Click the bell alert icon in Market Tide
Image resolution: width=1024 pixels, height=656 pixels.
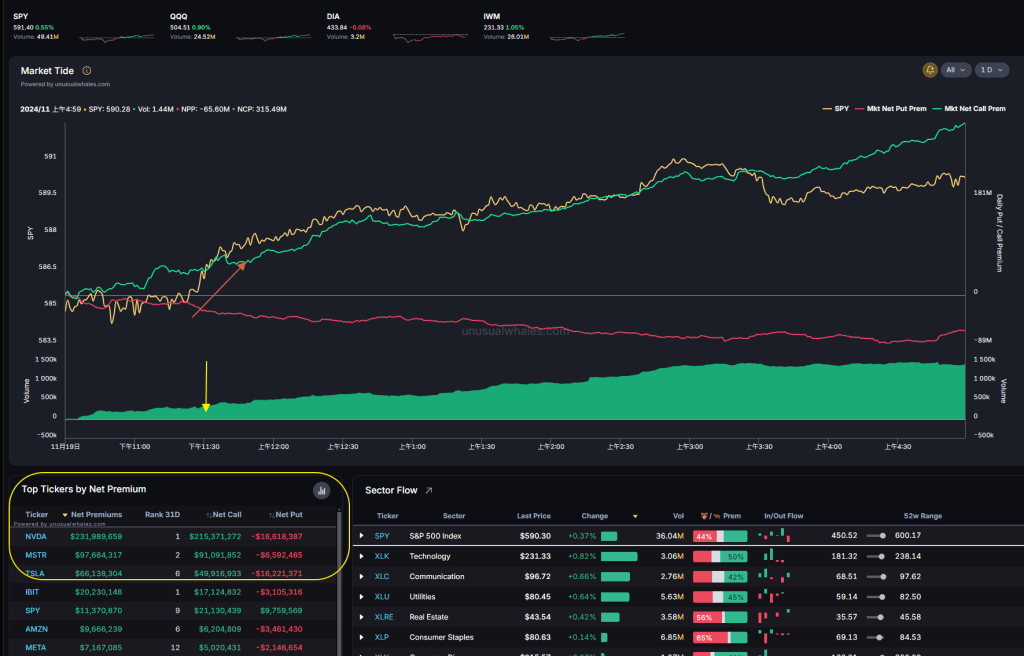(930, 70)
